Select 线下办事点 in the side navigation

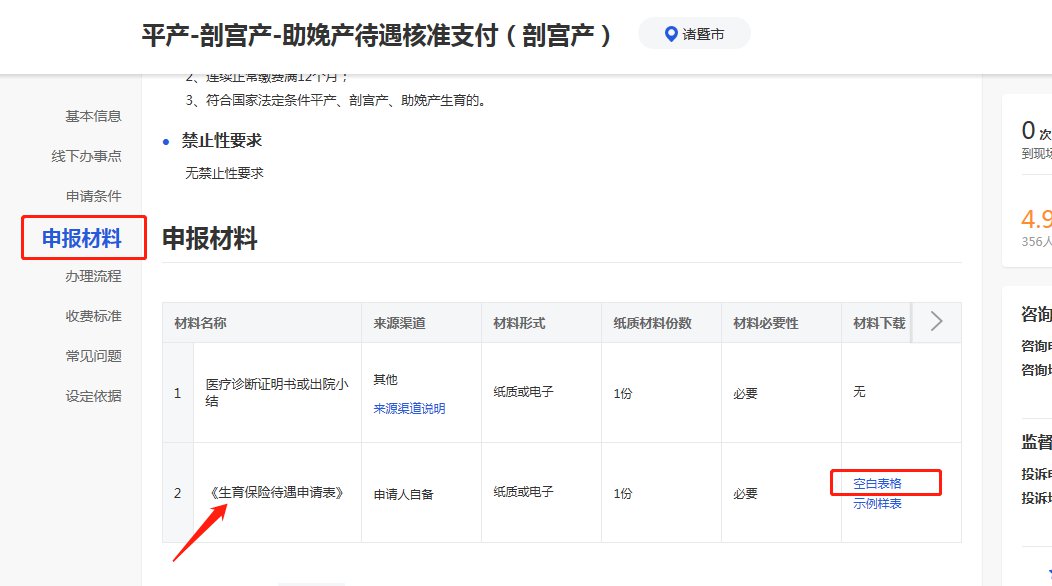pos(86,156)
